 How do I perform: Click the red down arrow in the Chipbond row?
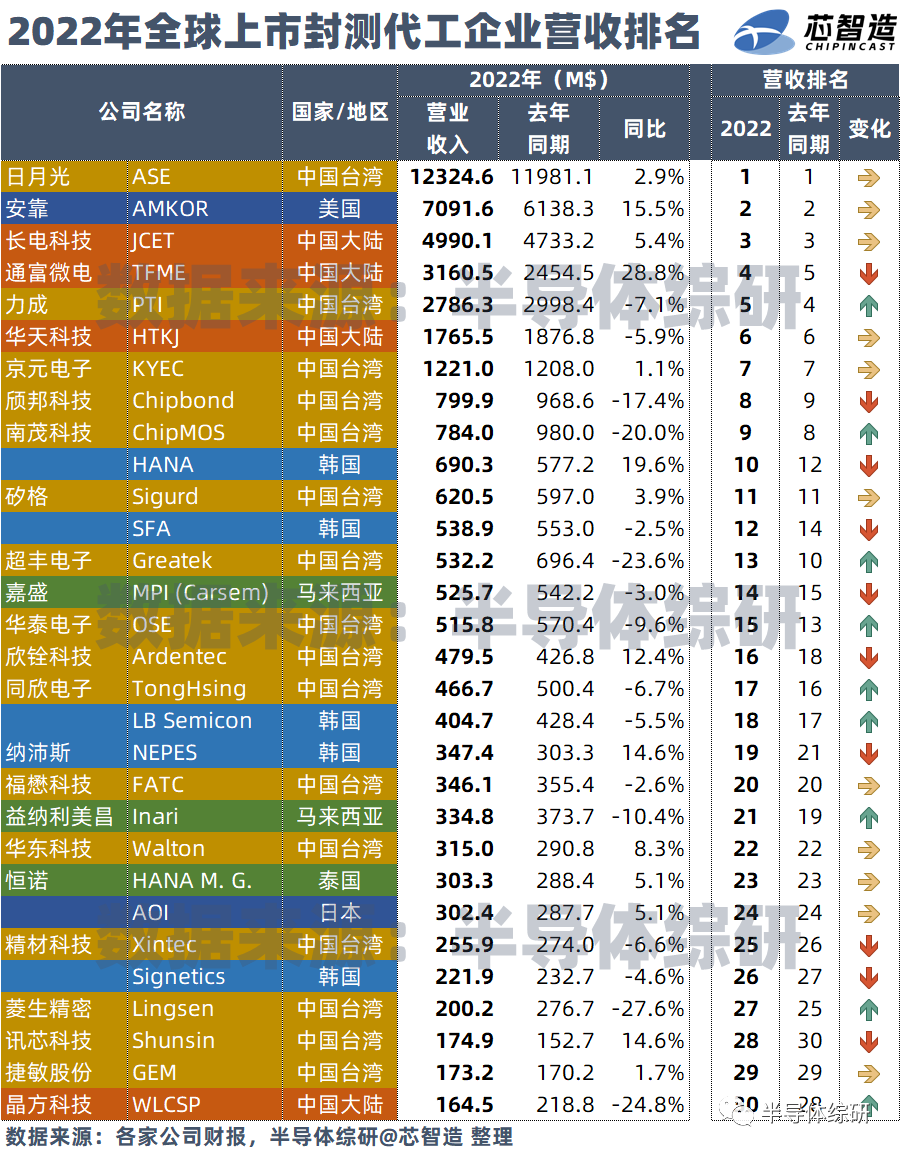(x=868, y=401)
